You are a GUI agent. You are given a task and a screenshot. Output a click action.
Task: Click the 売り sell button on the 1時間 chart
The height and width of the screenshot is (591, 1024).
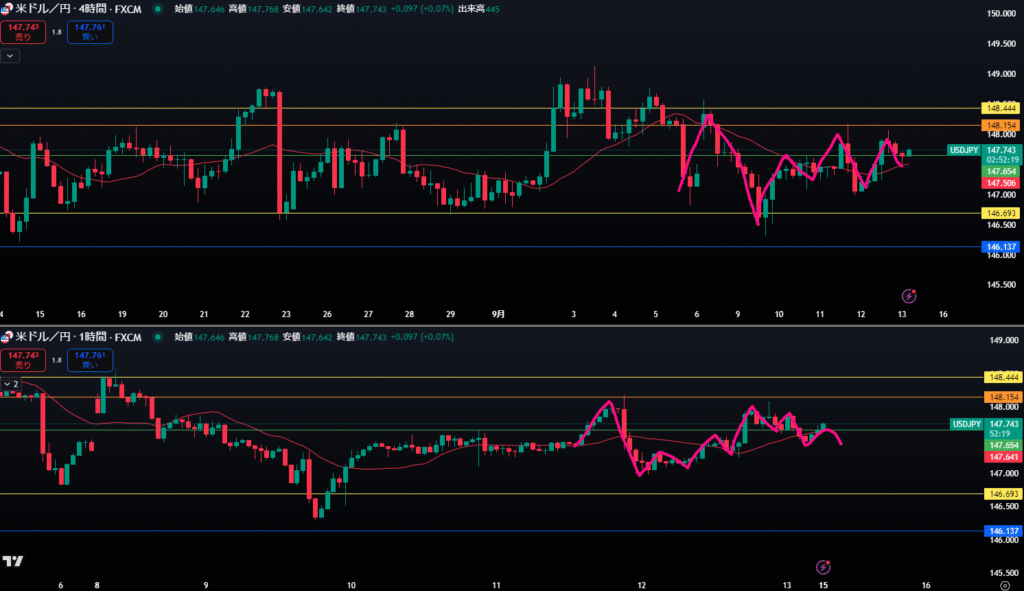click(23, 360)
